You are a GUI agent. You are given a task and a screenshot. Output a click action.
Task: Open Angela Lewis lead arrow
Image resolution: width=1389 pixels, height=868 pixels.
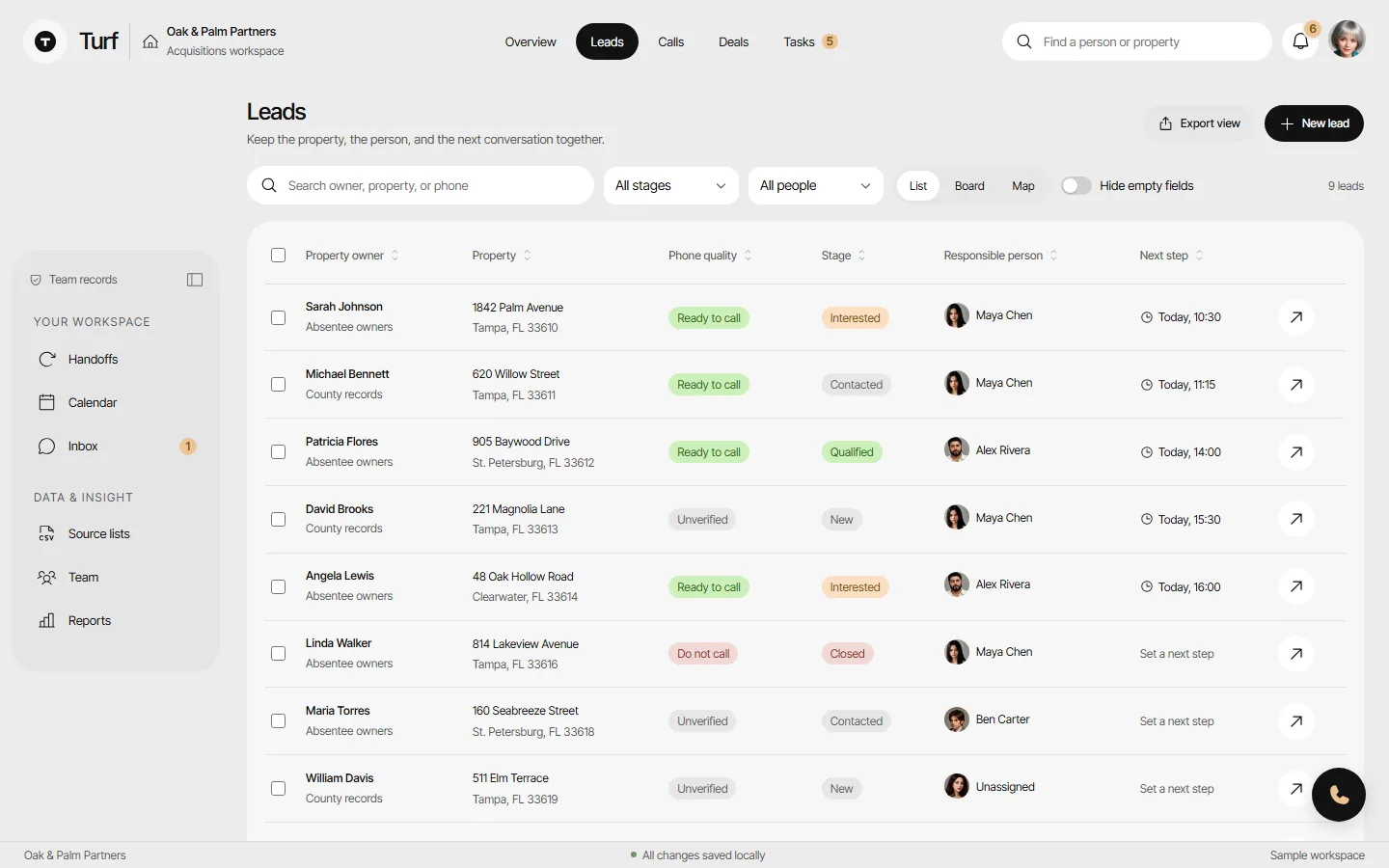(1296, 586)
